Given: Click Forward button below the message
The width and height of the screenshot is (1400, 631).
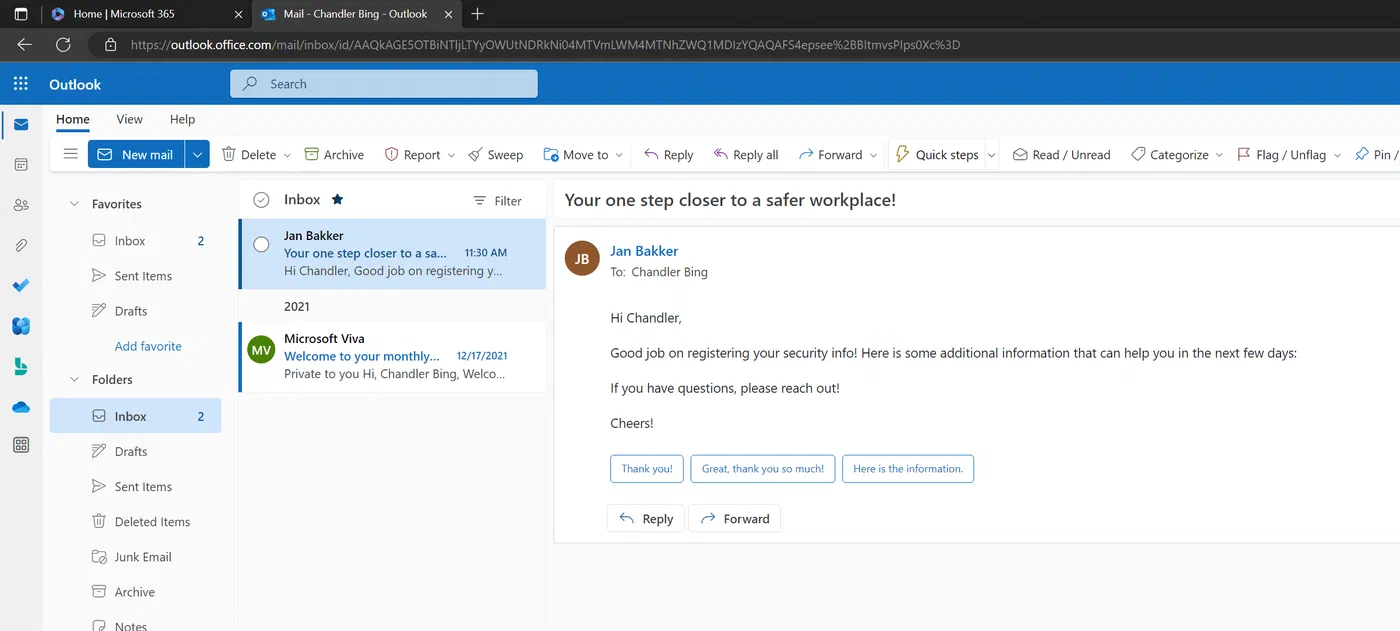Looking at the screenshot, I should pyautogui.click(x=735, y=518).
